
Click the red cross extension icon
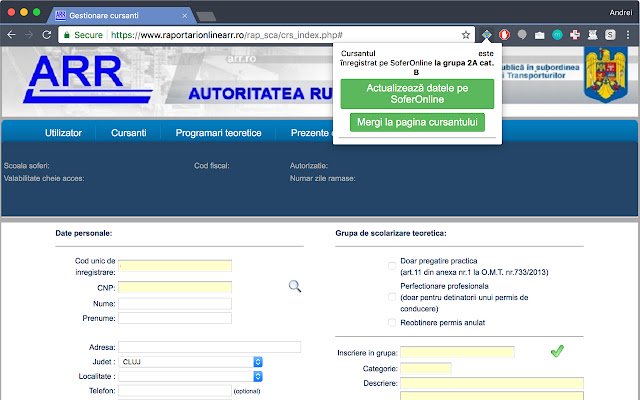[575, 35]
